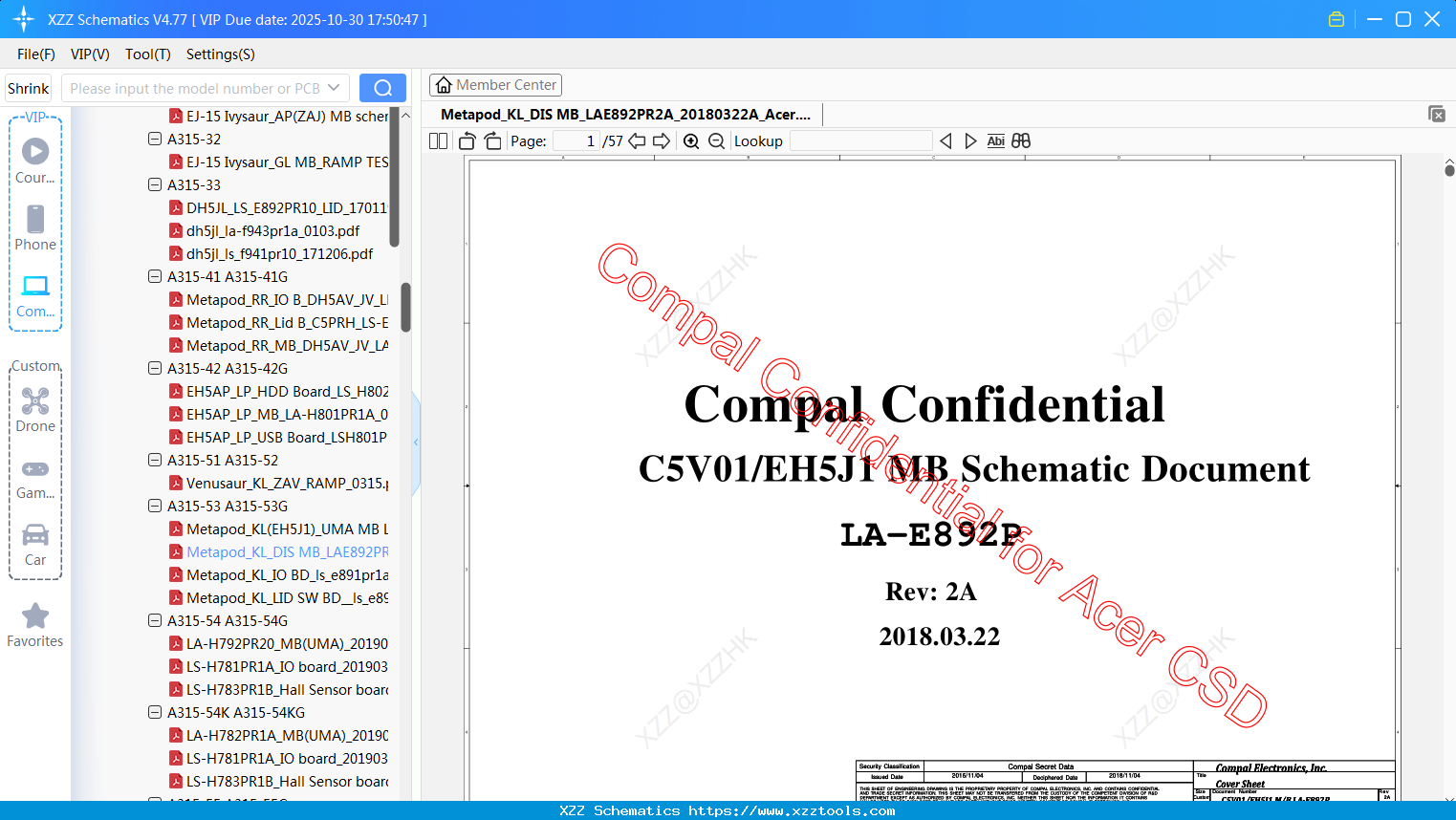Collapse the A315-41 A315-41G node

[x=155, y=276]
